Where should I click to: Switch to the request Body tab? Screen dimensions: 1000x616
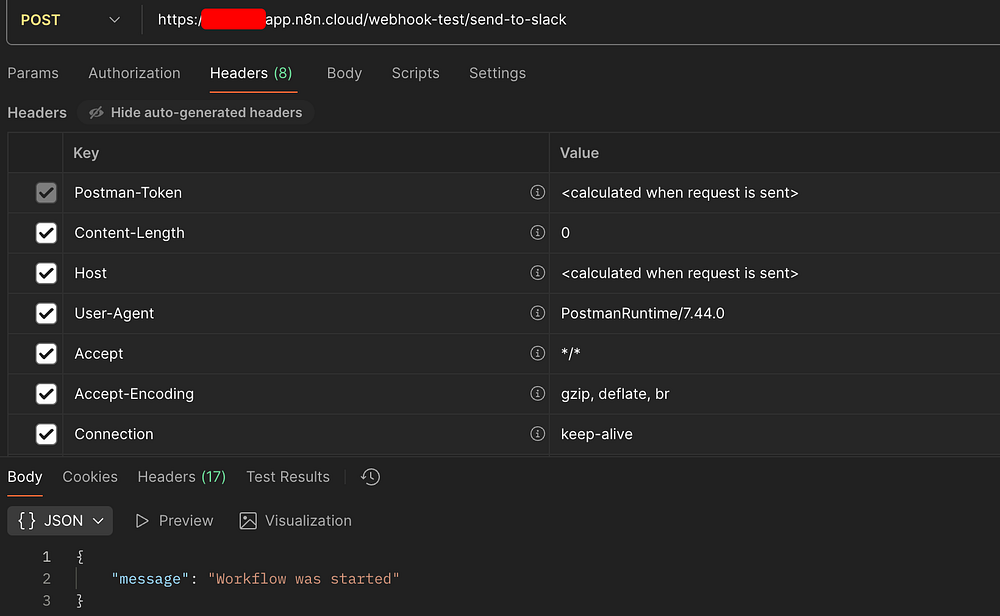tap(344, 73)
